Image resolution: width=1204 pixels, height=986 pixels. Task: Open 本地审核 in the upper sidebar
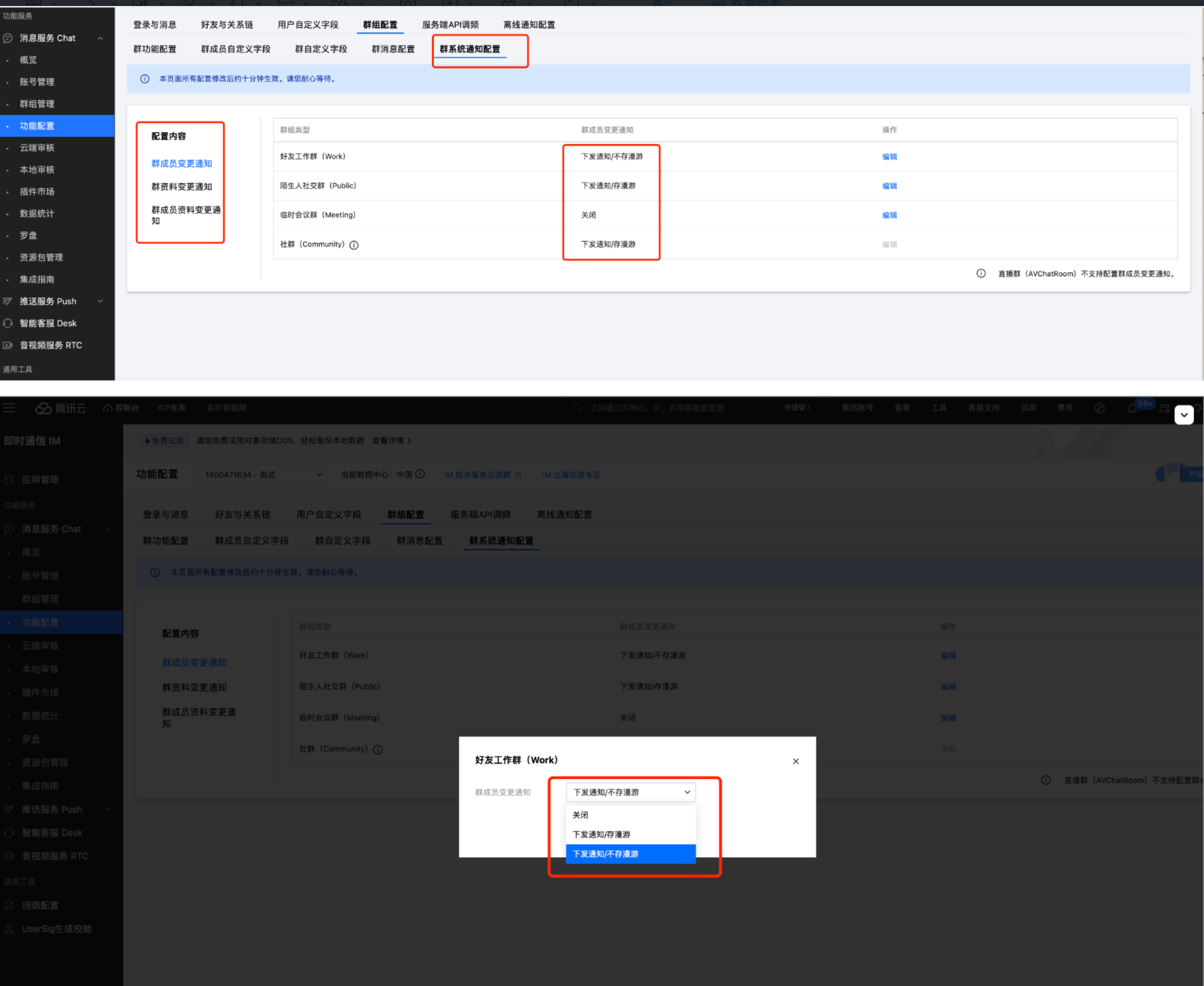click(37, 169)
